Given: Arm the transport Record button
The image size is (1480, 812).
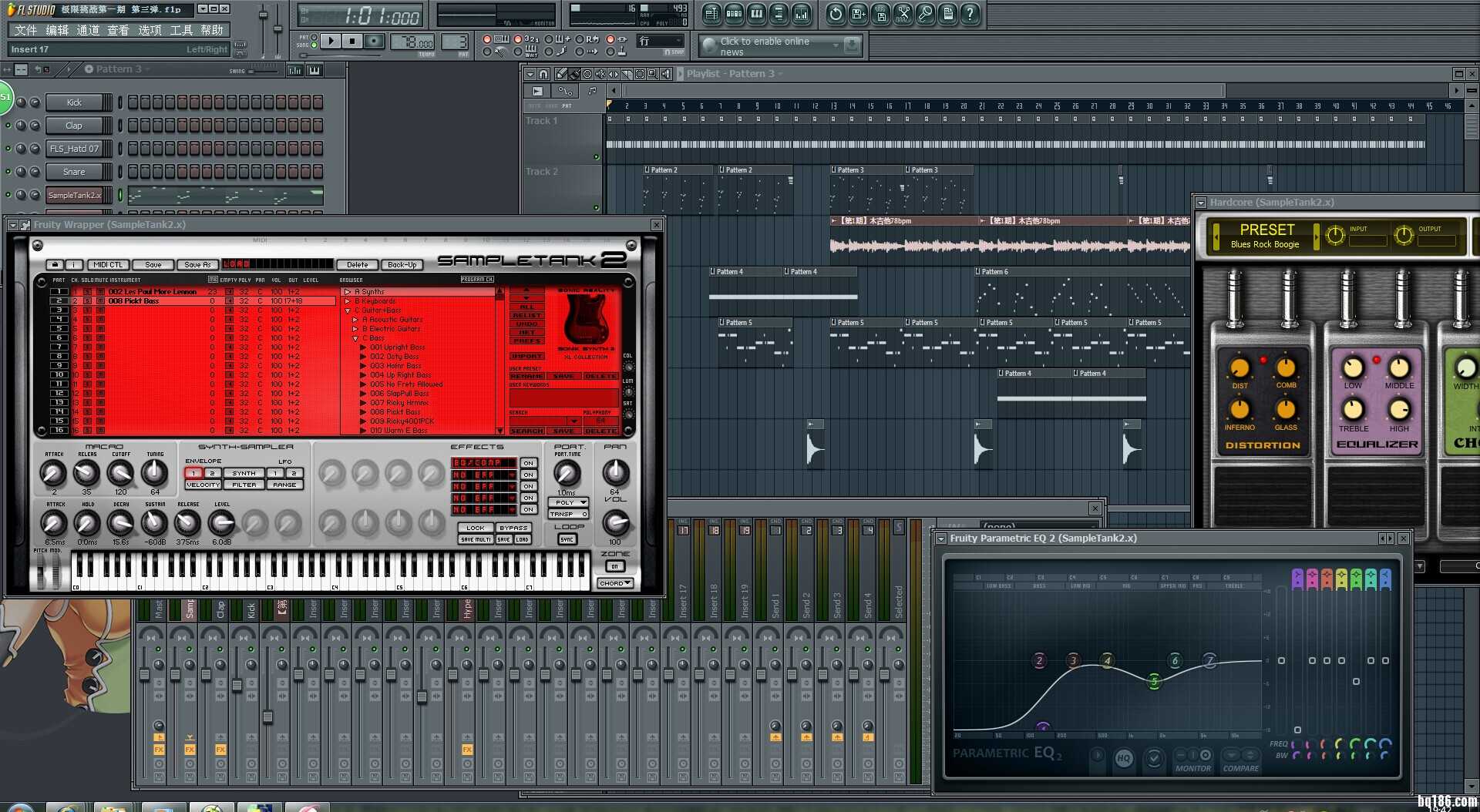Looking at the screenshot, I should click(x=374, y=42).
